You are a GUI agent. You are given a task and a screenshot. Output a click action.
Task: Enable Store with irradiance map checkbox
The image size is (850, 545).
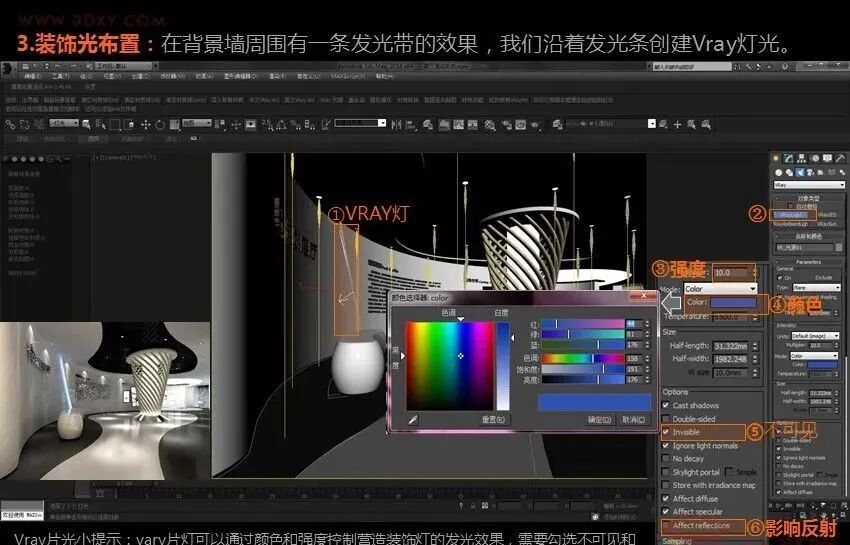point(666,485)
